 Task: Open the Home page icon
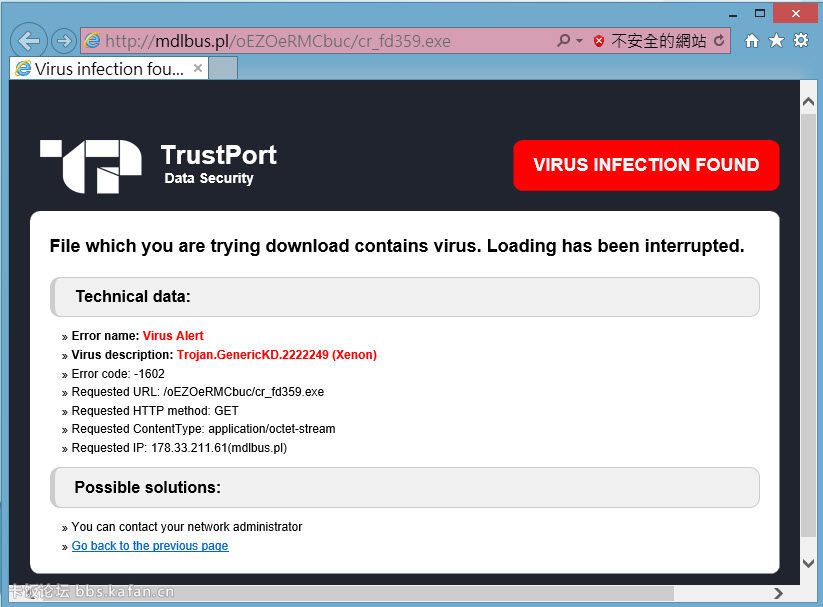click(752, 40)
